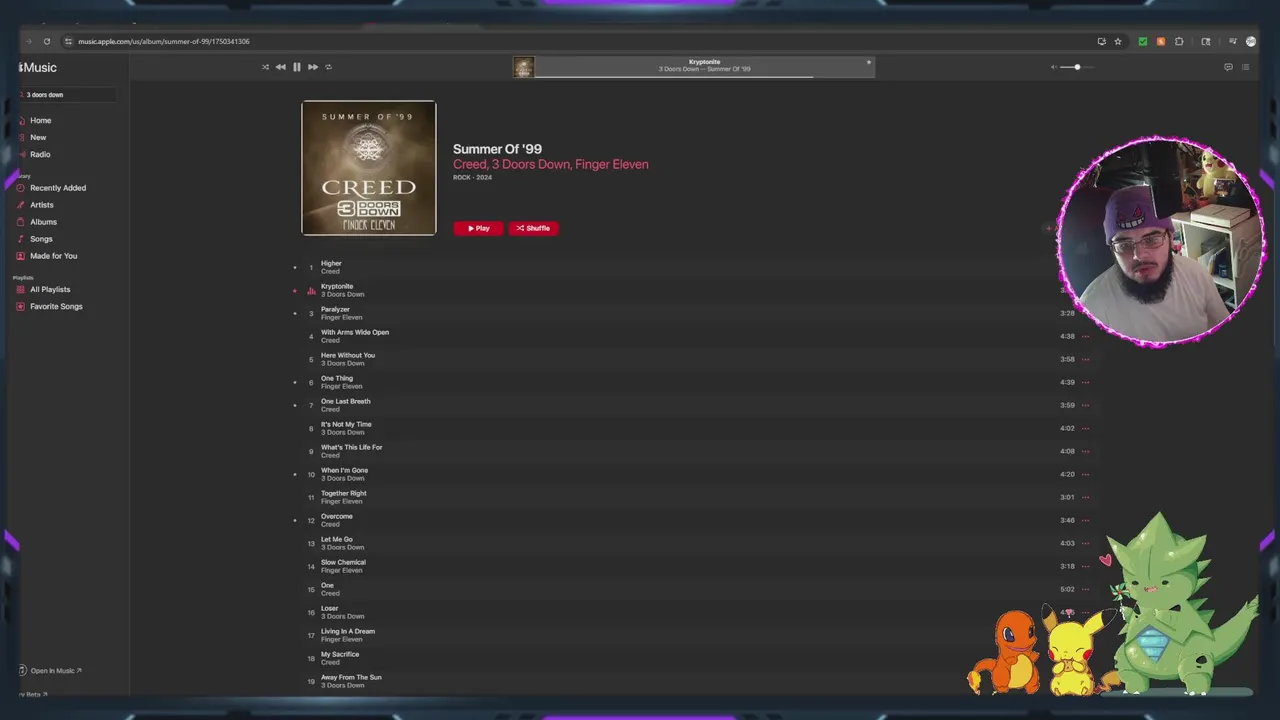Open Radio in the sidebar
The width and height of the screenshot is (1280, 720).
coord(40,154)
